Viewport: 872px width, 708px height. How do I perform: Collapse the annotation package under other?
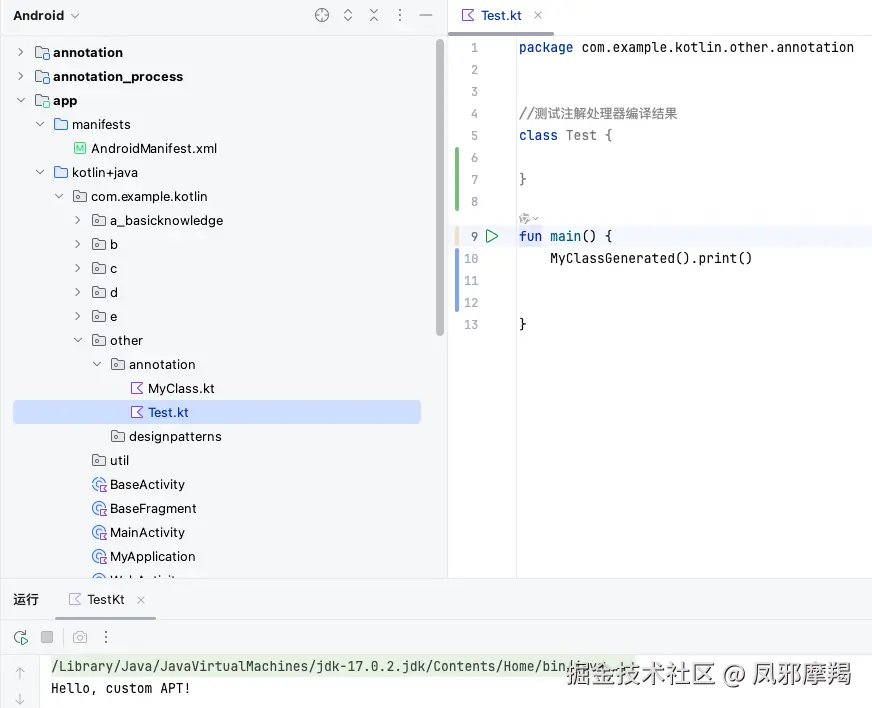(97, 364)
